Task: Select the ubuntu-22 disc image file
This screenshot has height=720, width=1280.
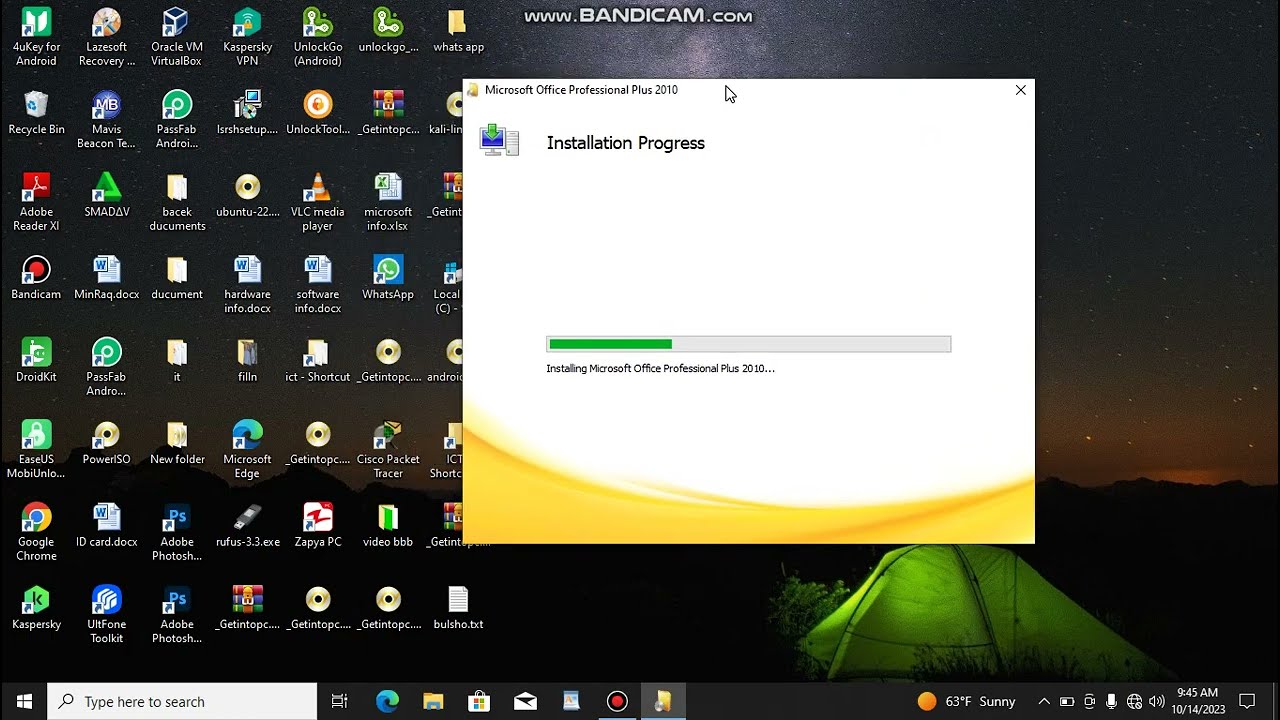Action: [247, 195]
